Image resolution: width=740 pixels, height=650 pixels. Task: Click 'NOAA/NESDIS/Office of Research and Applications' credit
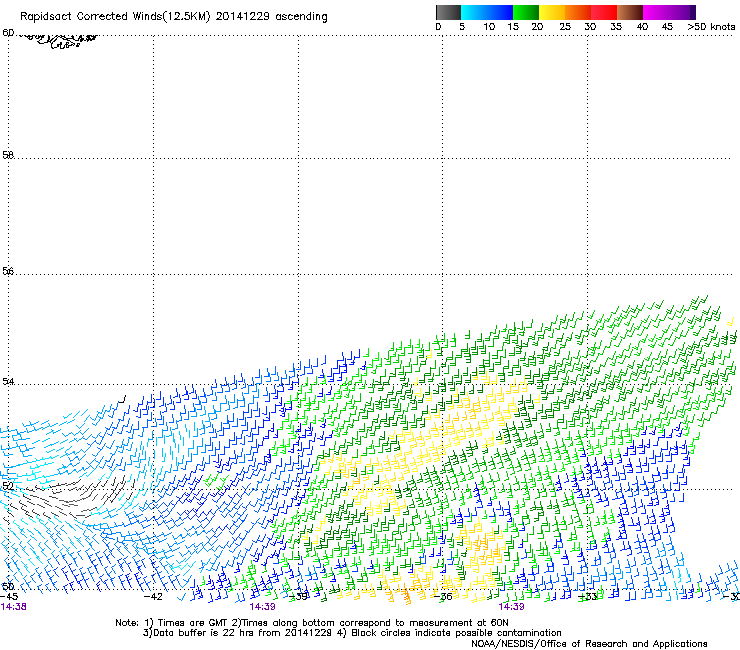click(x=589, y=644)
